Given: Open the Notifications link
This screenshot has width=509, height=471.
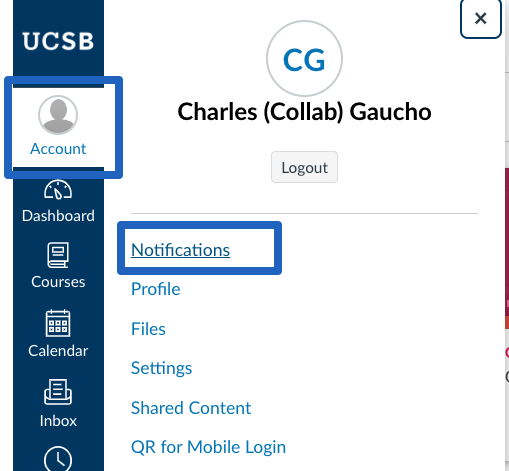Looking at the screenshot, I should point(180,250).
